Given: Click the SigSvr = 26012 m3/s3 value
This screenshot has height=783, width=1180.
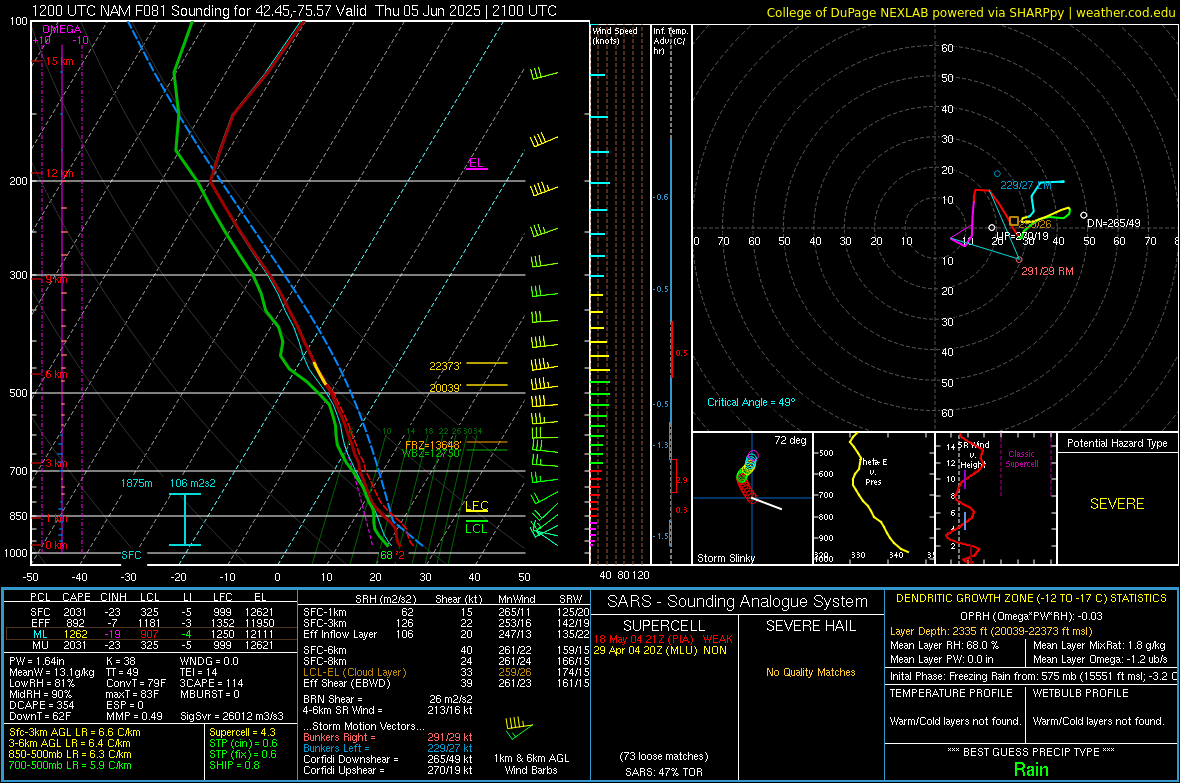Looking at the screenshot, I should click(x=232, y=716).
